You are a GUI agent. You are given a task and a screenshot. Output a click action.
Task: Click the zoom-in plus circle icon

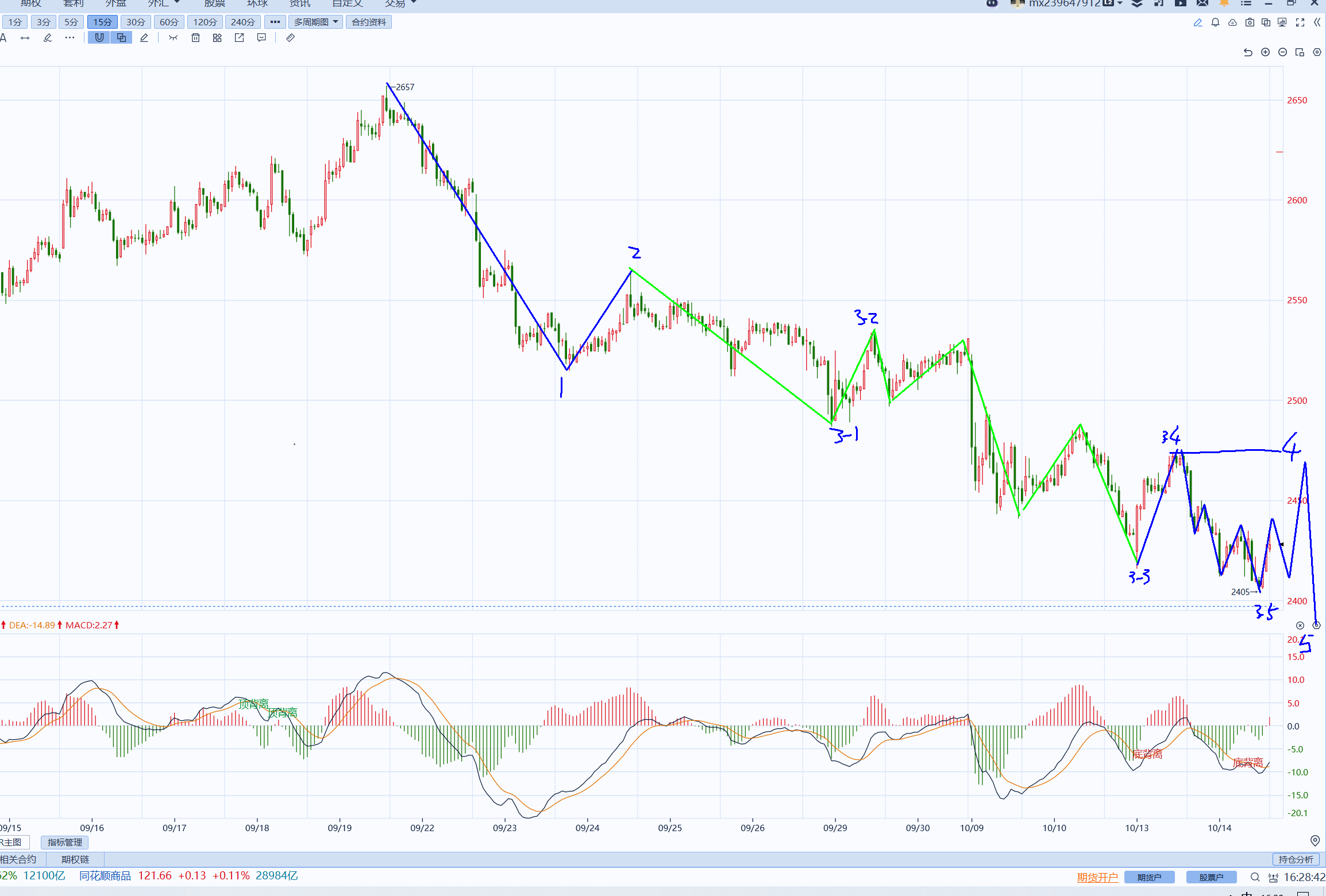tap(1265, 52)
